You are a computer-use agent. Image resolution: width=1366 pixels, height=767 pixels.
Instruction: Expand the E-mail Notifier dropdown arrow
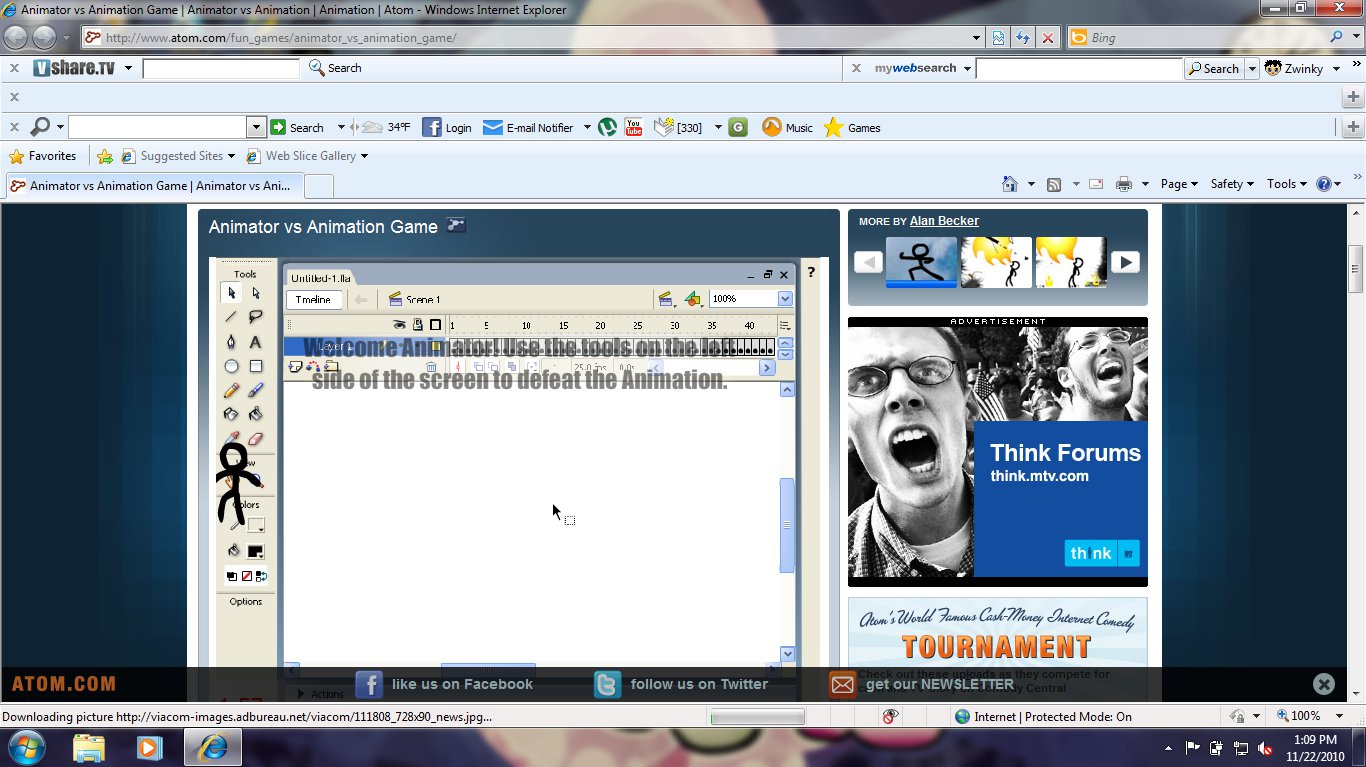pos(587,127)
